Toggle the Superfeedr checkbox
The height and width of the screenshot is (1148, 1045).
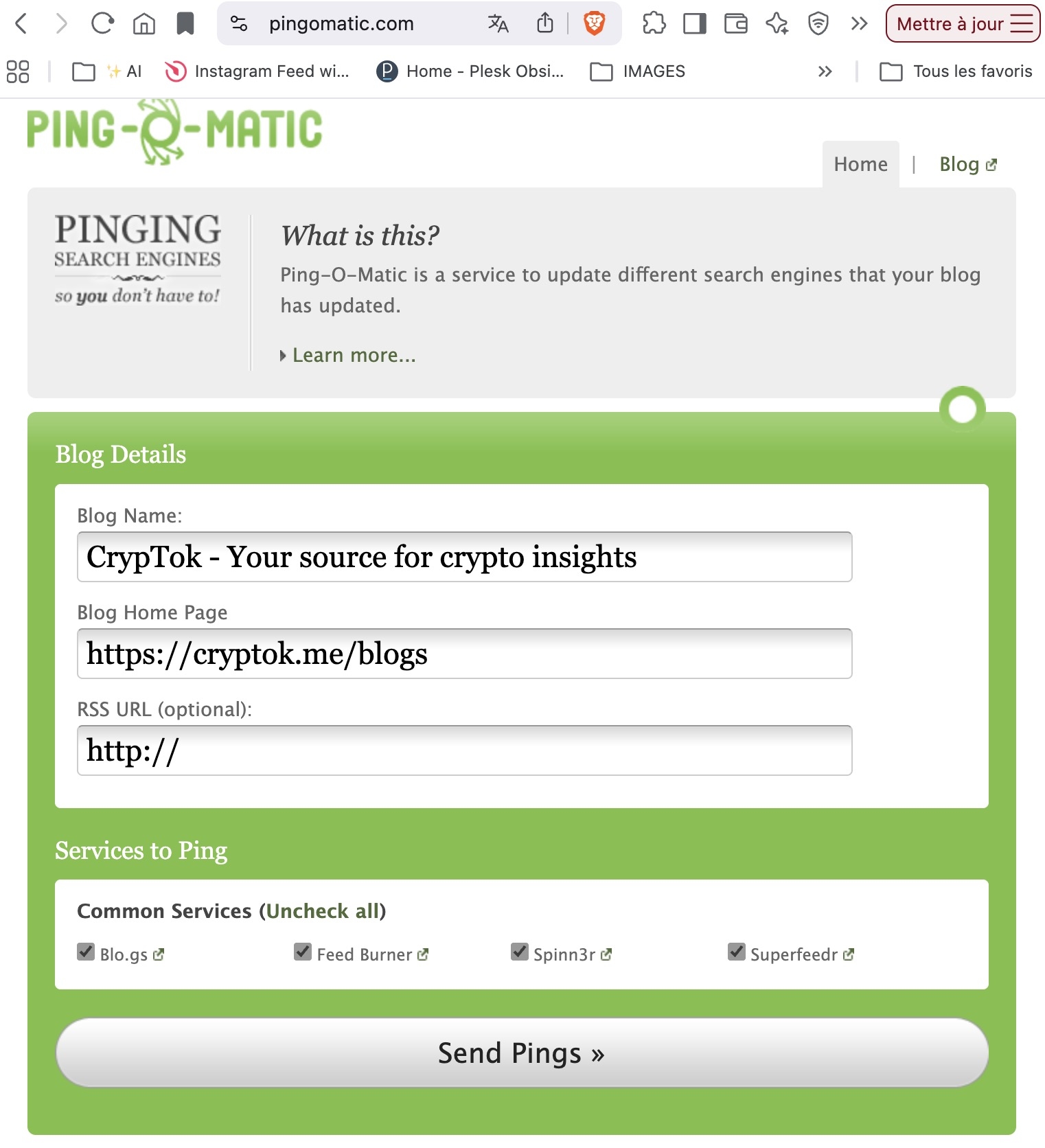[x=737, y=952]
